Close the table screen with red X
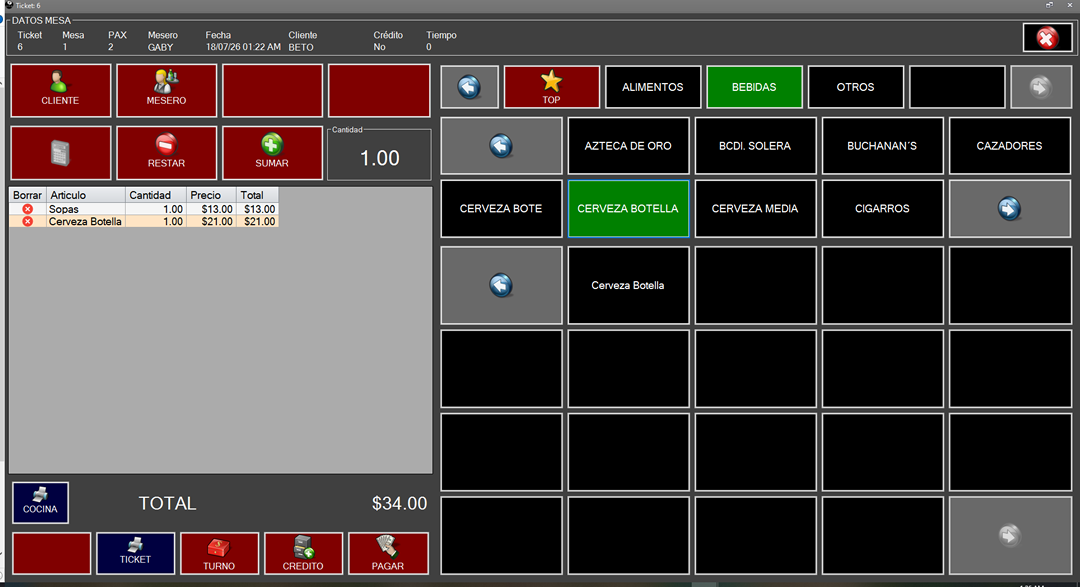 [1046, 38]
